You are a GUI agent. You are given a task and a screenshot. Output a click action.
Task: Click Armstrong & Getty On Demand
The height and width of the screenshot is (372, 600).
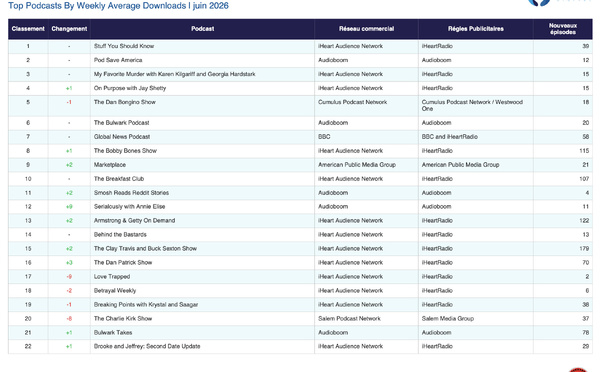point(134,221)
